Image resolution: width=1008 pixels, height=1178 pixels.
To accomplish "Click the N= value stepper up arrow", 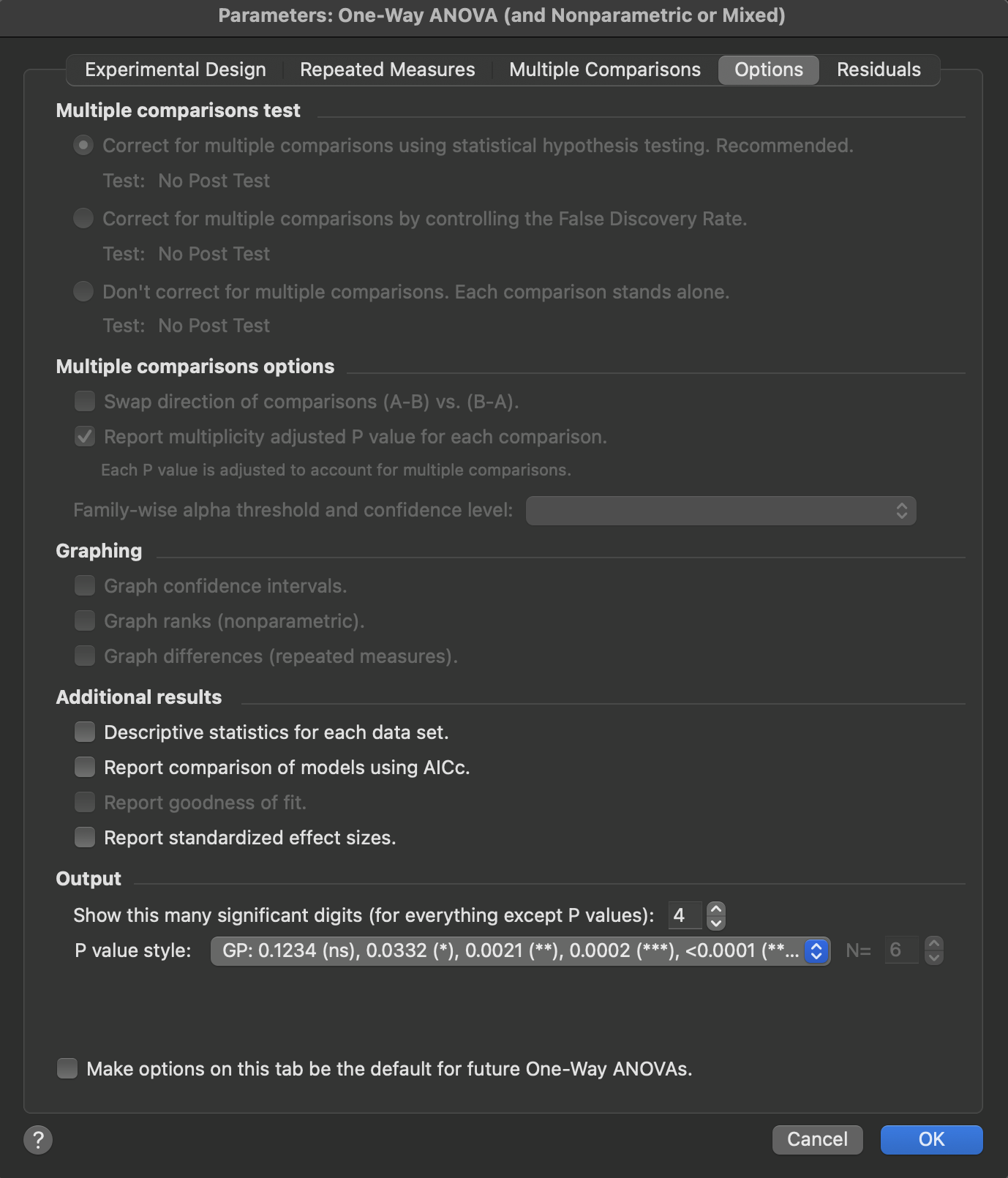I will [934, 943].
